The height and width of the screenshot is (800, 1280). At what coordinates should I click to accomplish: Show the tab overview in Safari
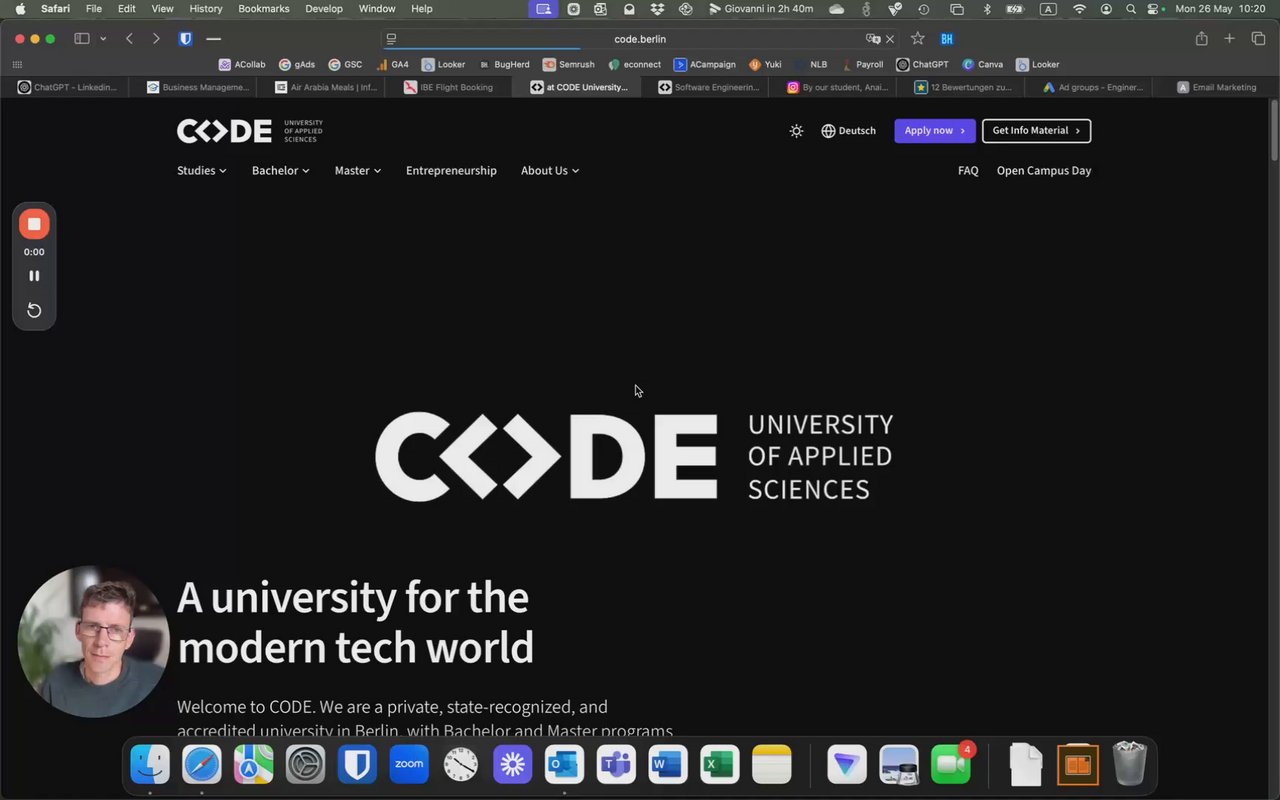(1258, 39)
